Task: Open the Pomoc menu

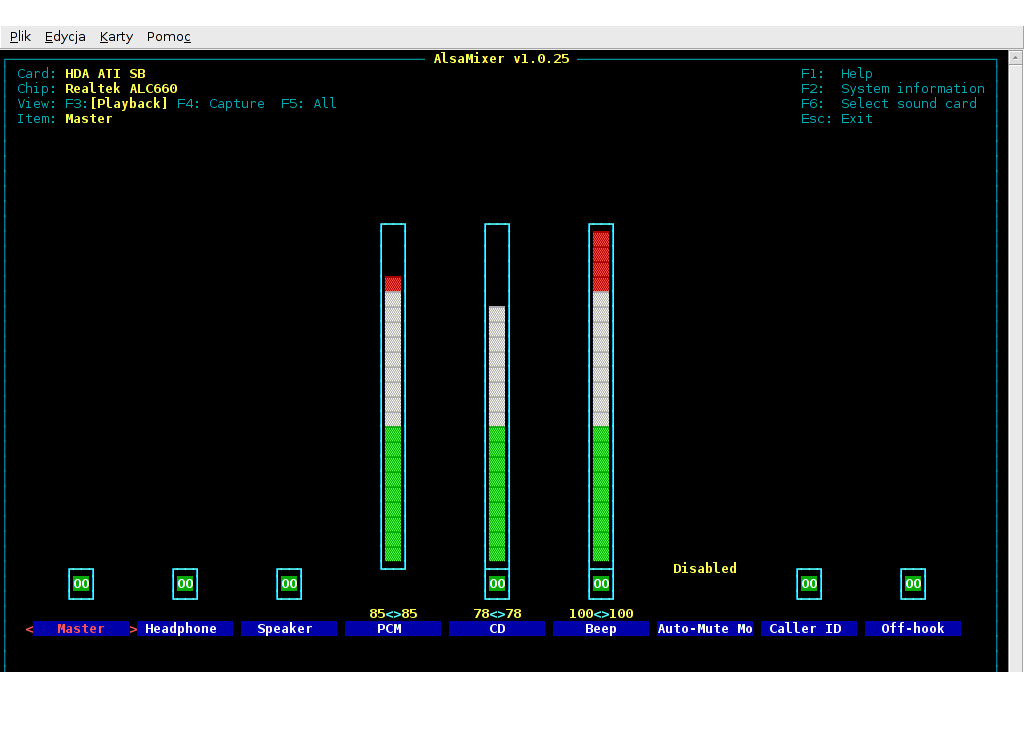Action: click(168, 37)
